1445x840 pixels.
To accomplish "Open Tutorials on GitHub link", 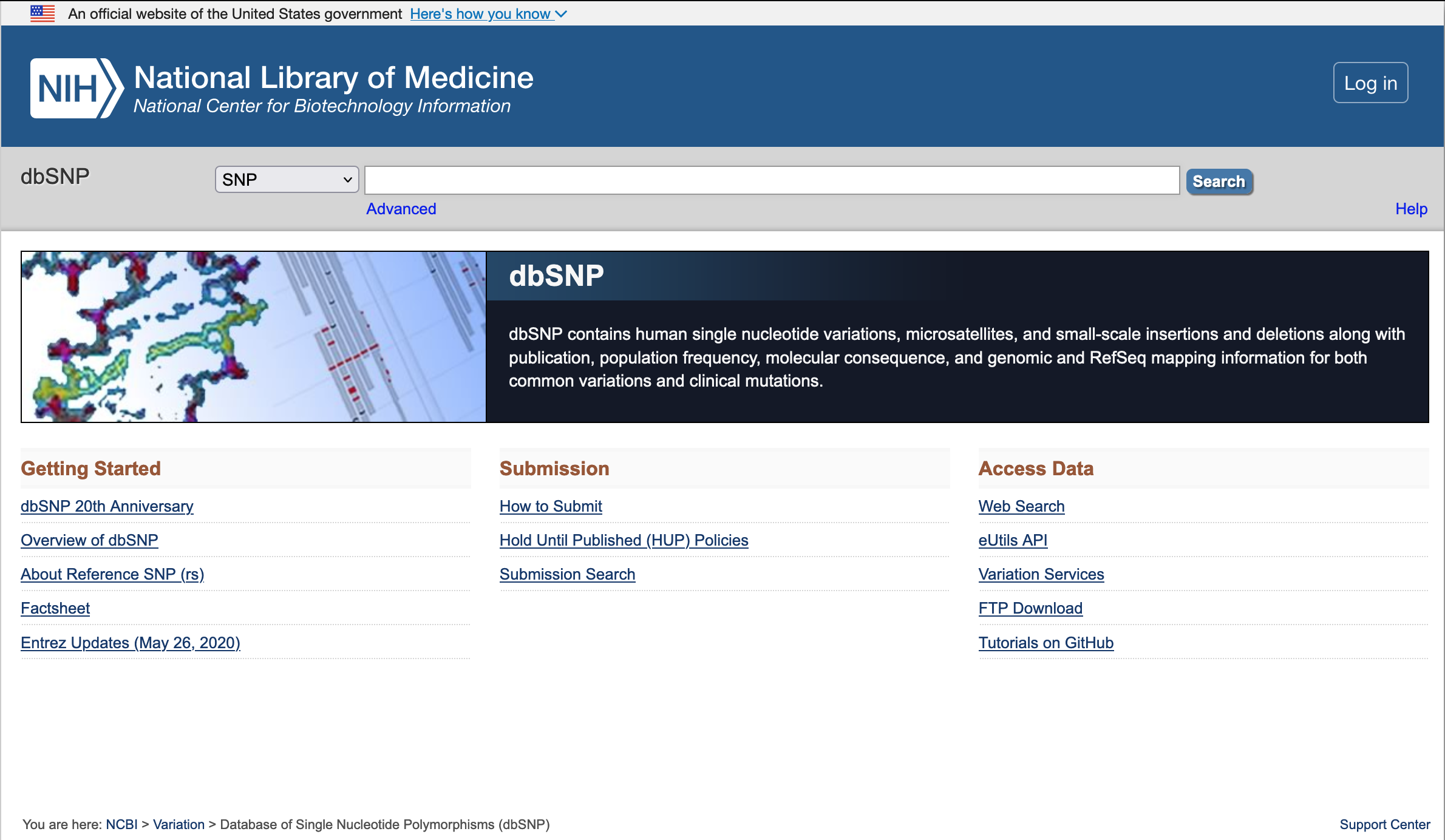I will pos(1045,643).
